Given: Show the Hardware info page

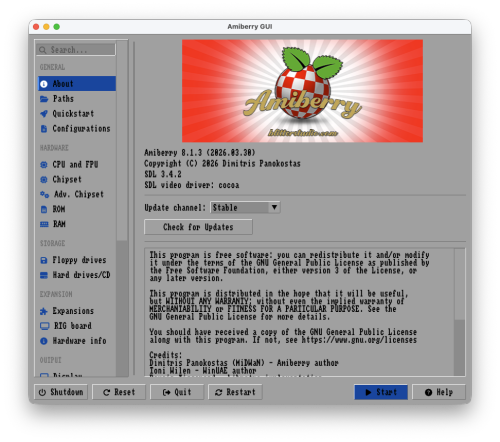Looking at the screenshot, I should coord(77,341).
